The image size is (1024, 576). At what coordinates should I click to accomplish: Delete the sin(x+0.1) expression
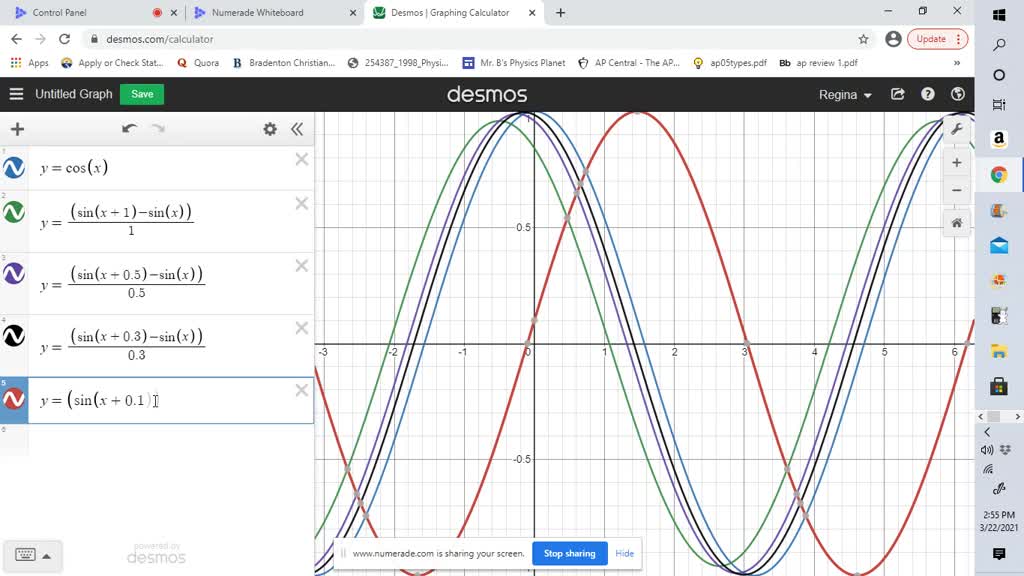301,390
